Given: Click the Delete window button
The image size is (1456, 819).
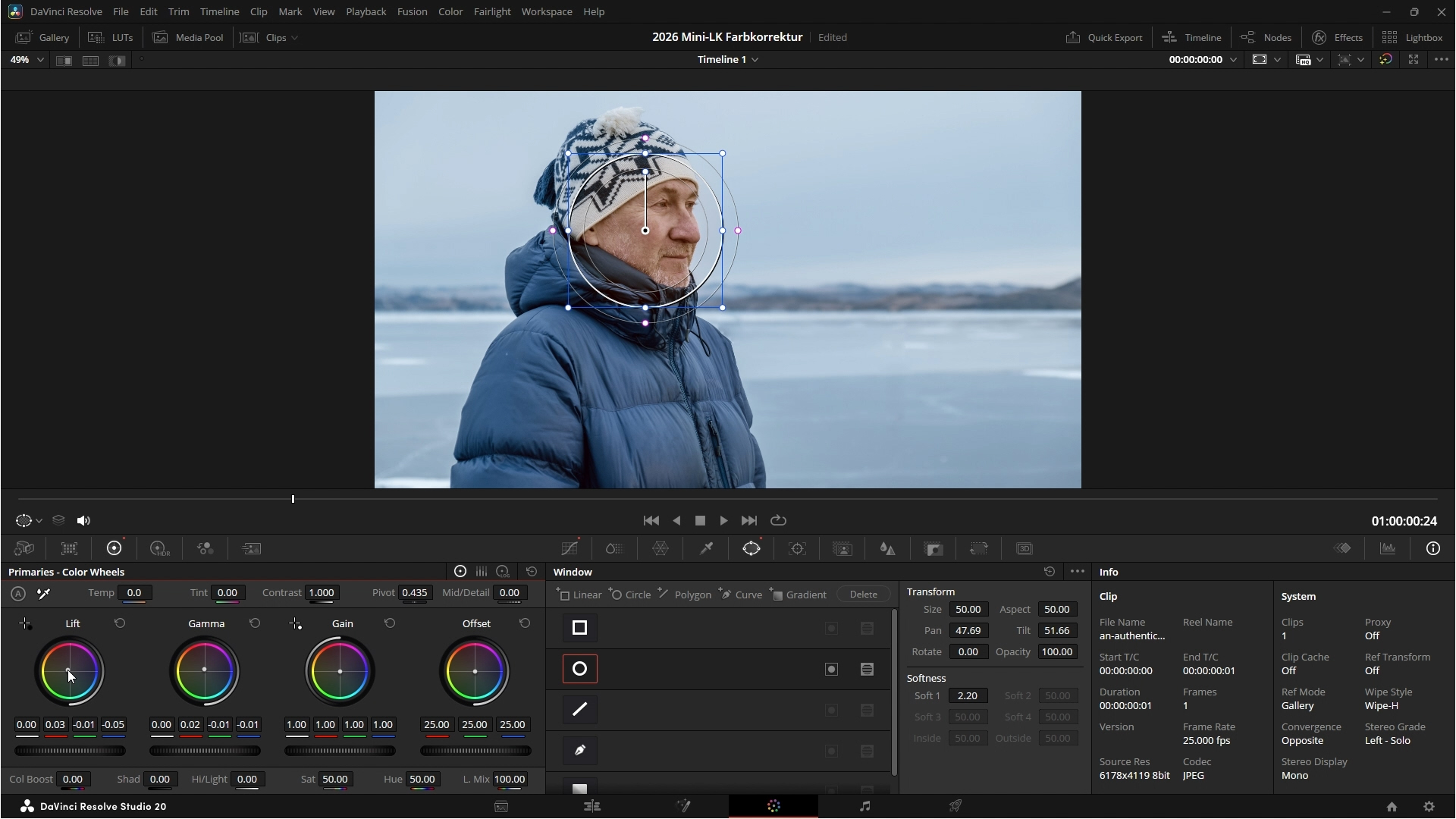Looking at the screenshot, I should 863,595.
